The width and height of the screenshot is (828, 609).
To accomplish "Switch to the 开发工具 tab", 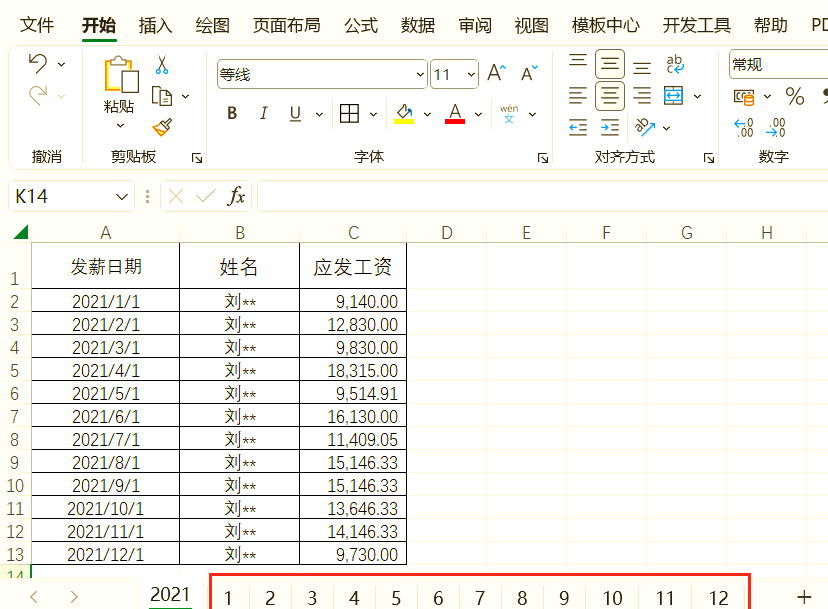I will coord(697,25).
